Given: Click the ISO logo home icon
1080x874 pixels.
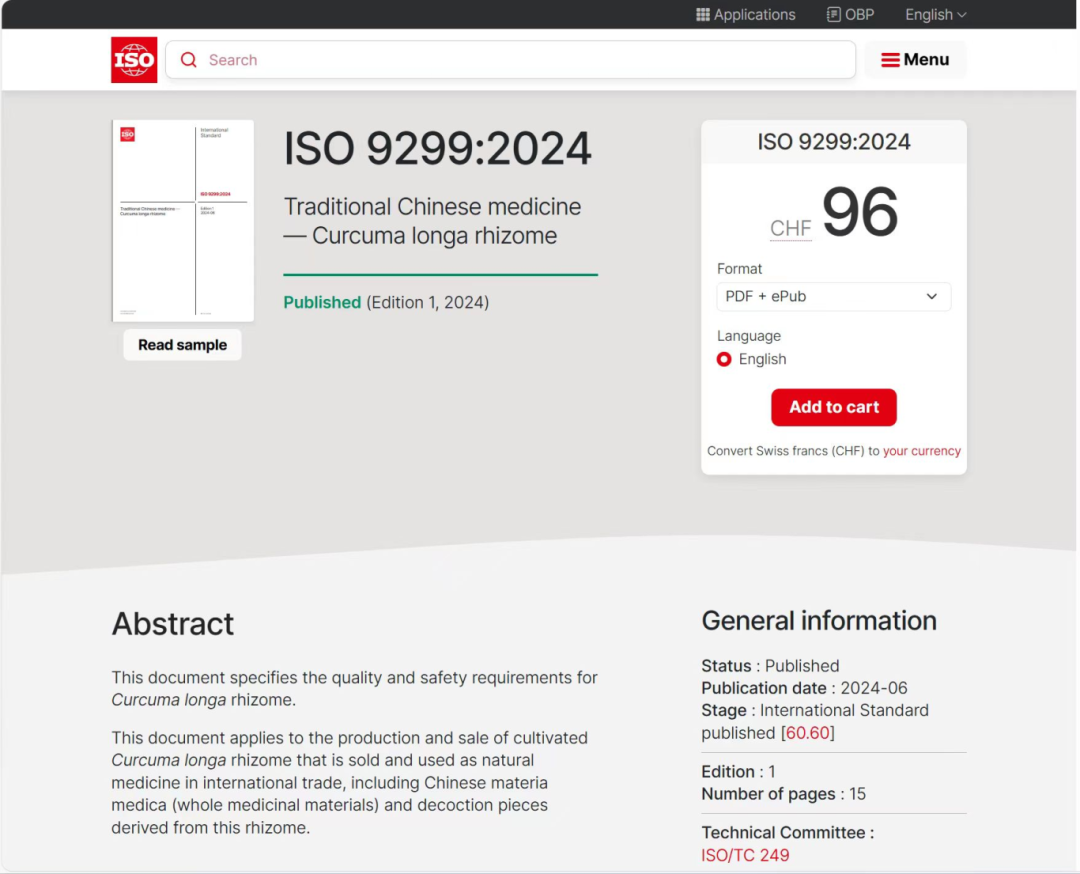Looking at the screenshot, I should (134, 60).
